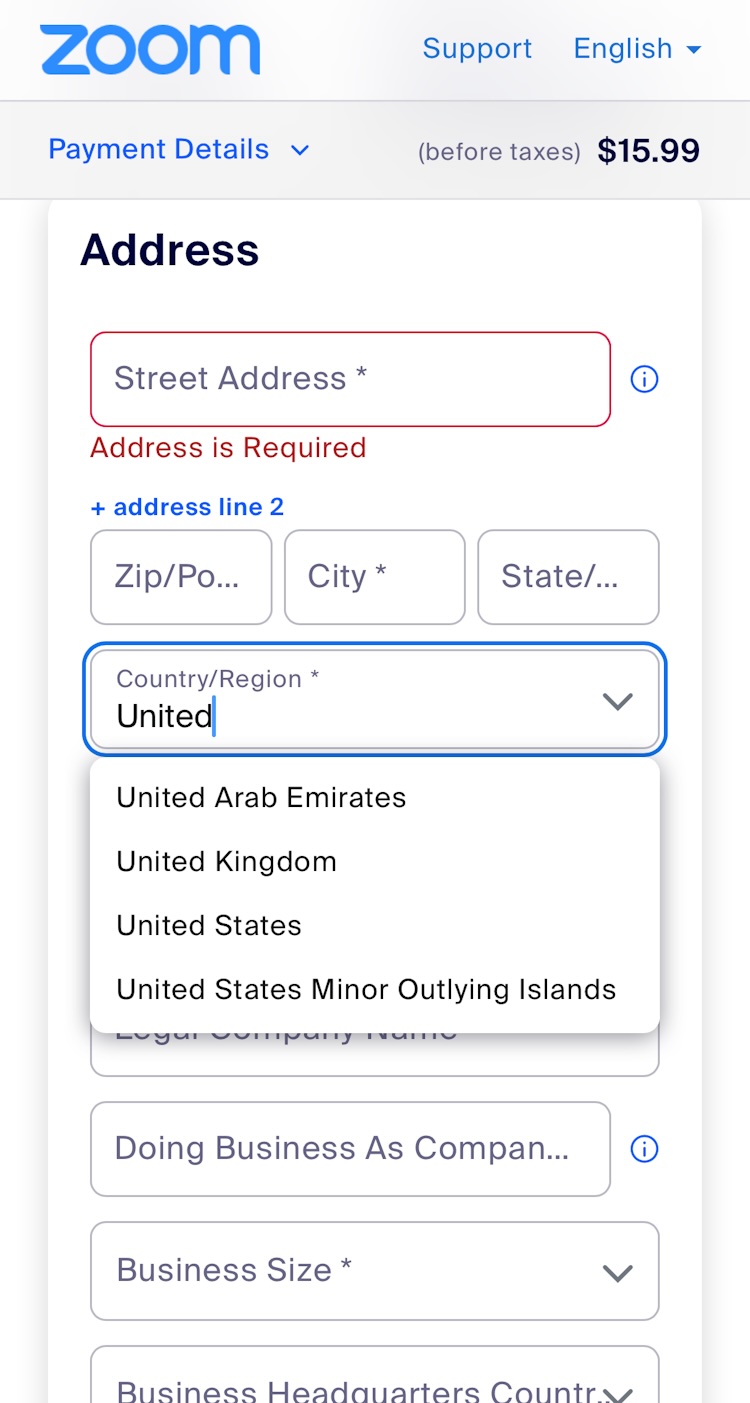Image resolution: width=750 pixels, height=1403 pixels.
Task: Click the Zoom logo
Action: click(x=150, y=50)
